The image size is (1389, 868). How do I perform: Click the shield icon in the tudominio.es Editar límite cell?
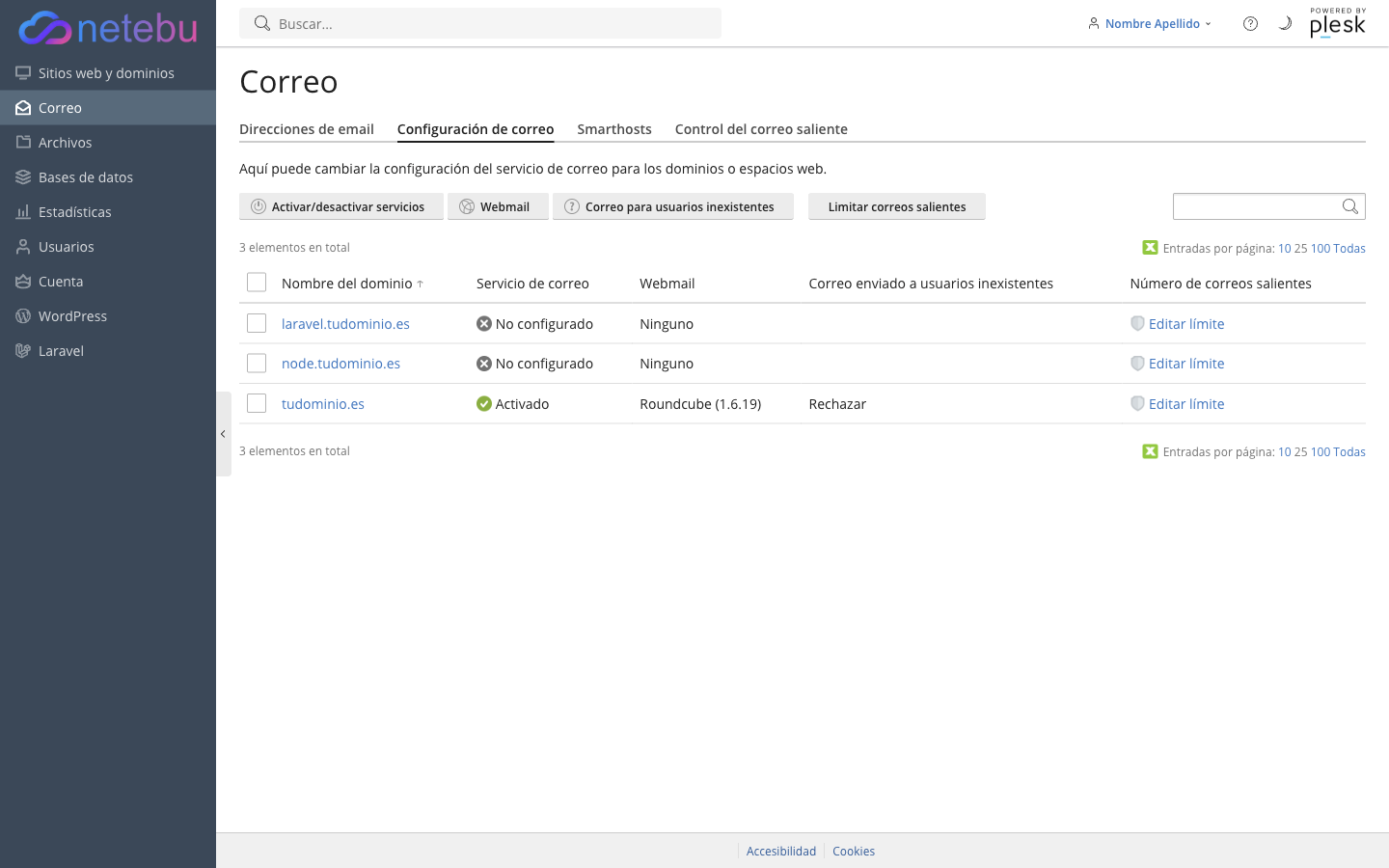(x=1137, y=404)
